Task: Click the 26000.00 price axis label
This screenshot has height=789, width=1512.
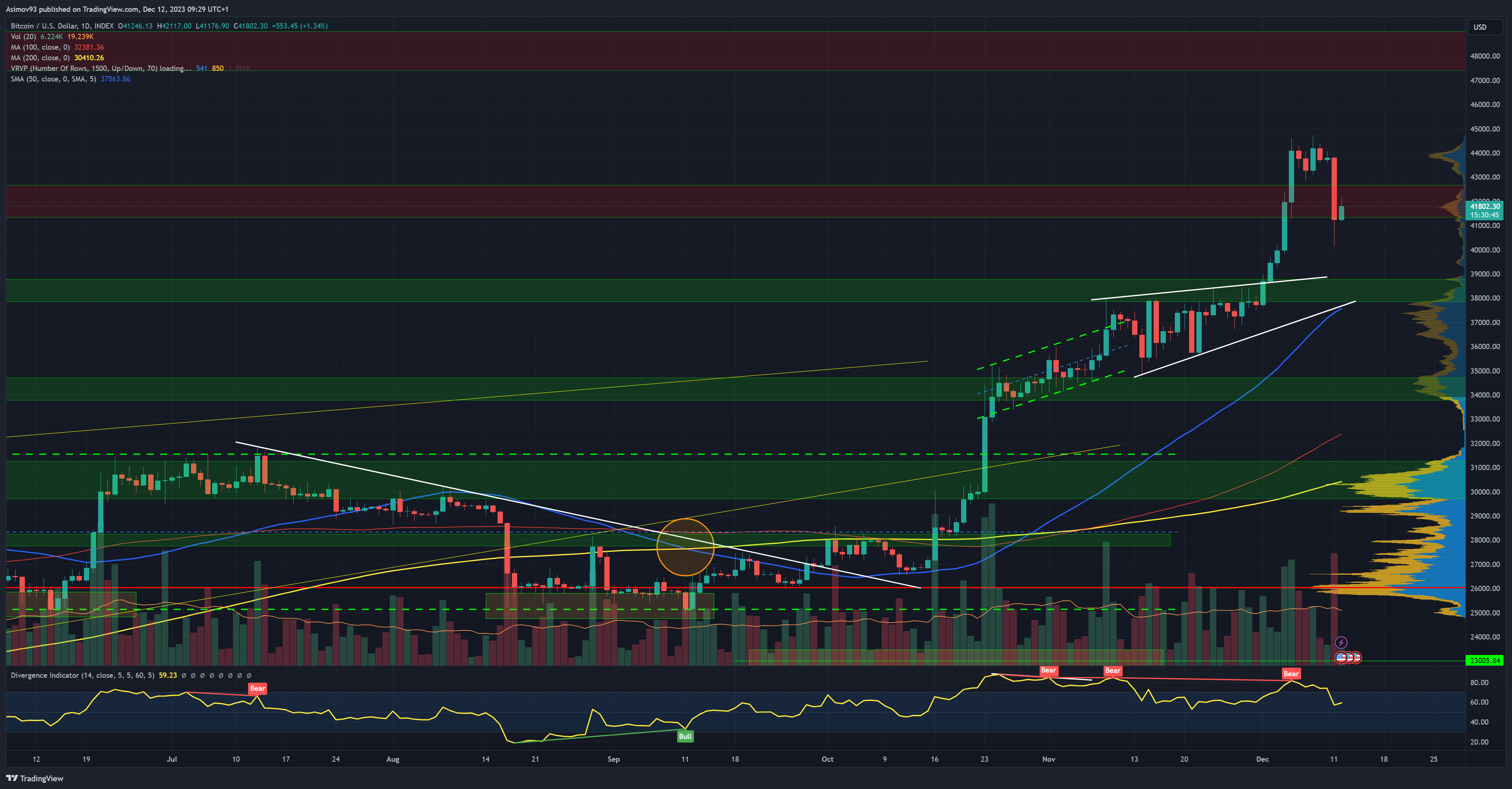Action: 1484,588
